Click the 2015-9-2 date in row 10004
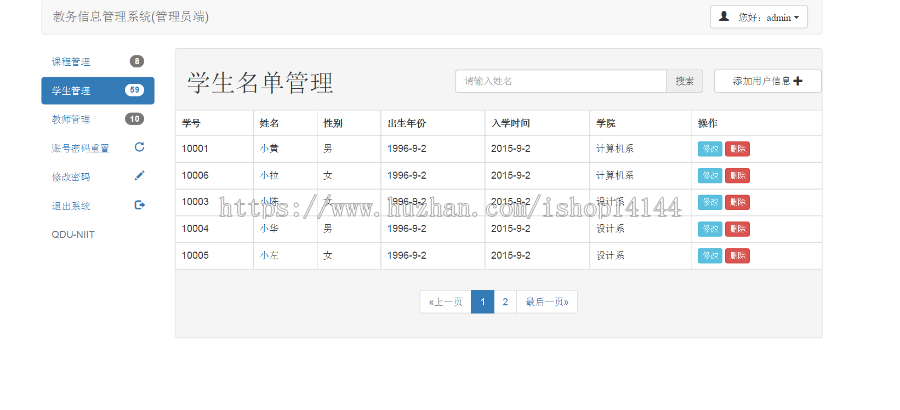Screen dimensions: 900x410 pyautogui.click(x=511, y=229)
